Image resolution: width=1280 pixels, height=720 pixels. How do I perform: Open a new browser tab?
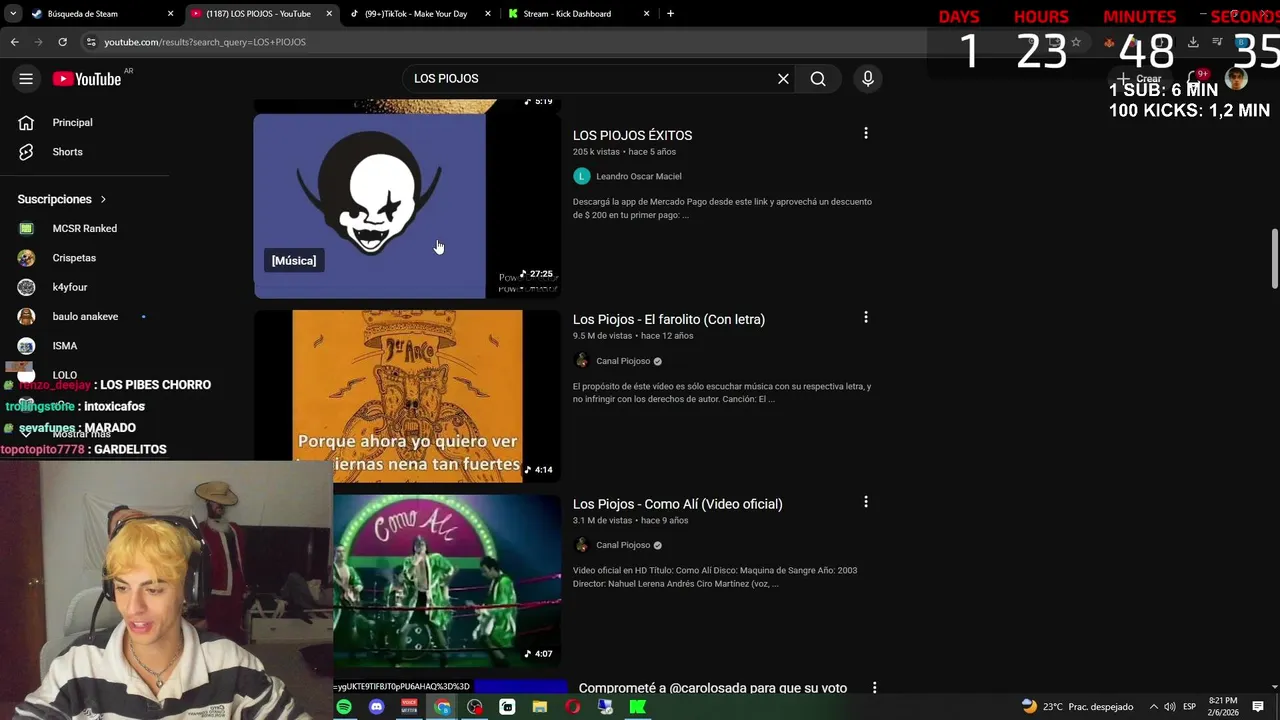670,14
